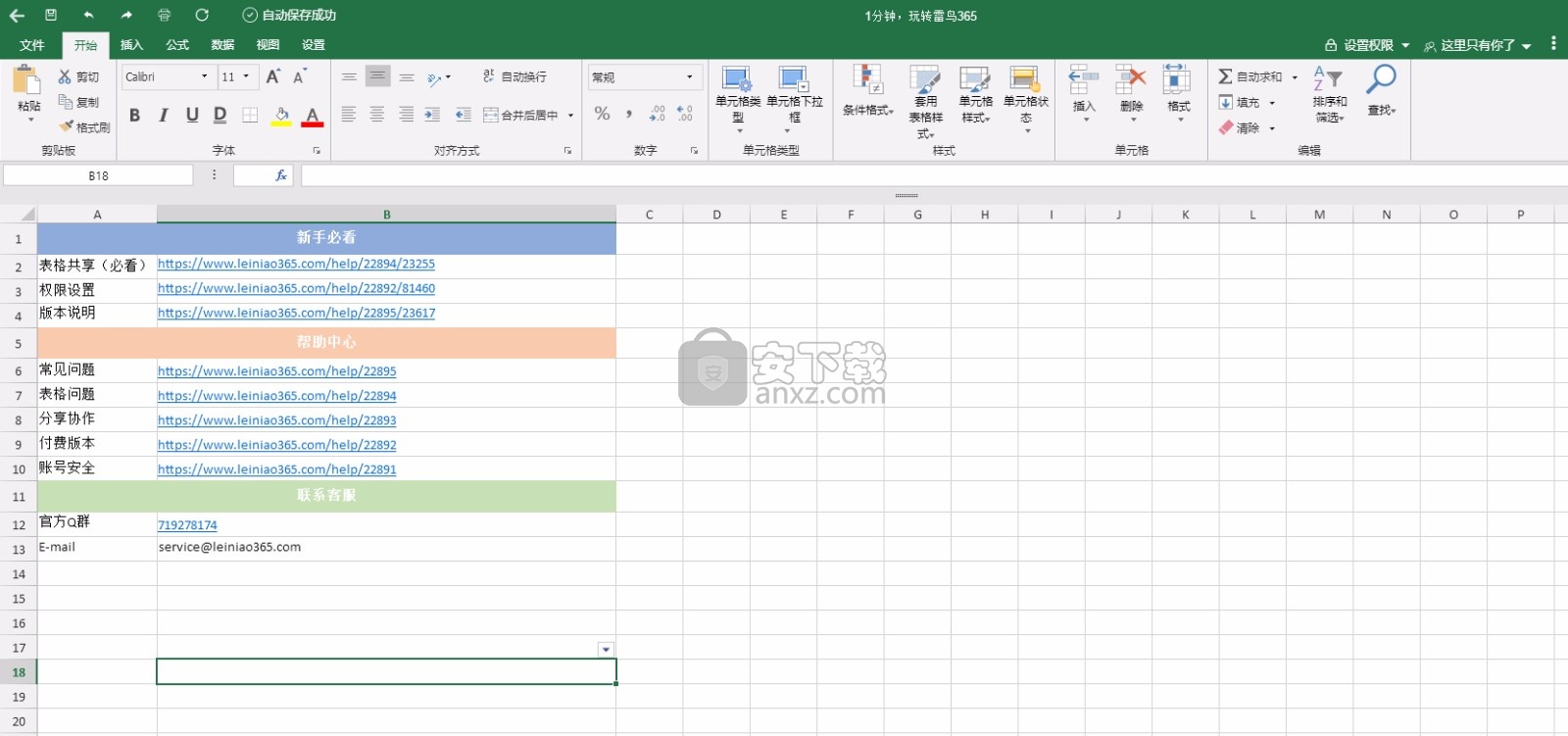Pick the red font color A
Screen dimensions: 1568x736
point(313,116)
